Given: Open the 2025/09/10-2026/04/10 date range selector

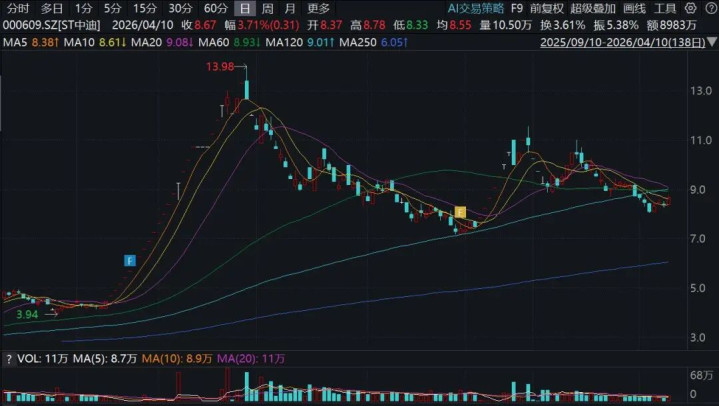Looking at the screenshot, I should (x=623, y=42).
